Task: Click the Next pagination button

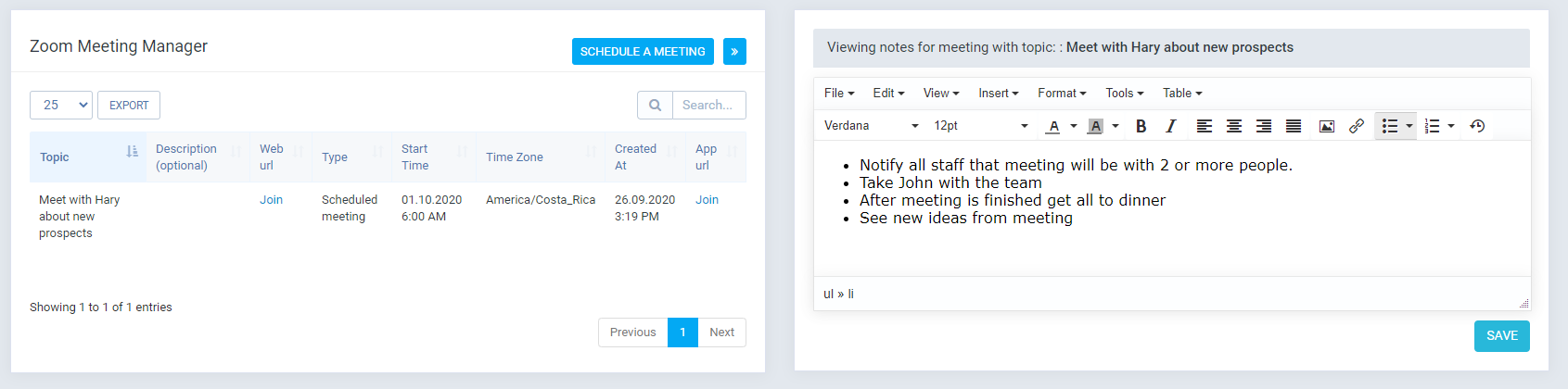Action: pyautogui.click(x=721, y=333)
